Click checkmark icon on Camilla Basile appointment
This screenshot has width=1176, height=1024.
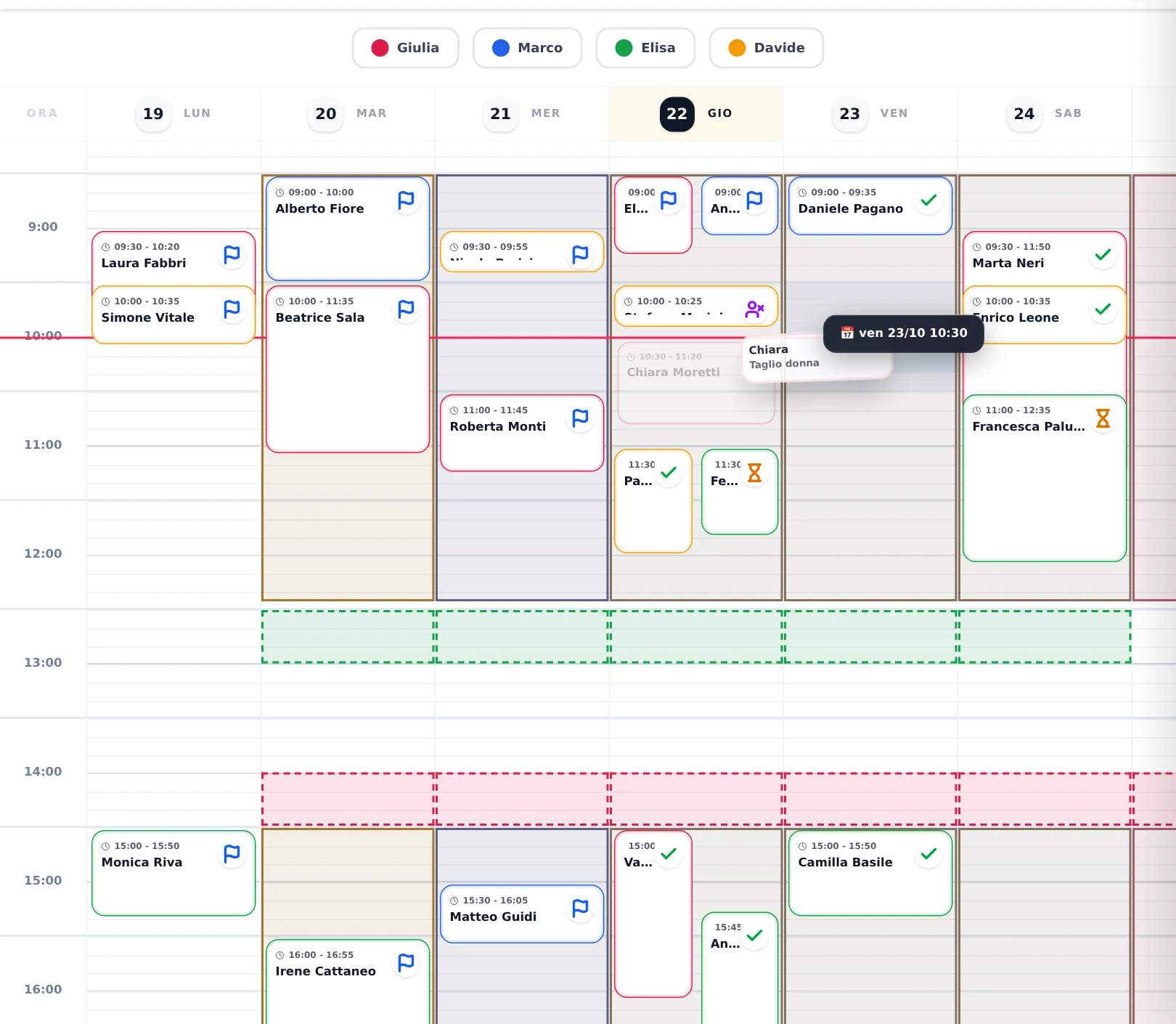[929, 854]
